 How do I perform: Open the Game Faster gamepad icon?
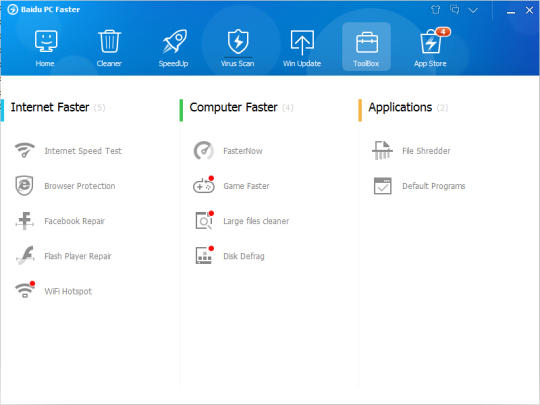coord(204,185)
